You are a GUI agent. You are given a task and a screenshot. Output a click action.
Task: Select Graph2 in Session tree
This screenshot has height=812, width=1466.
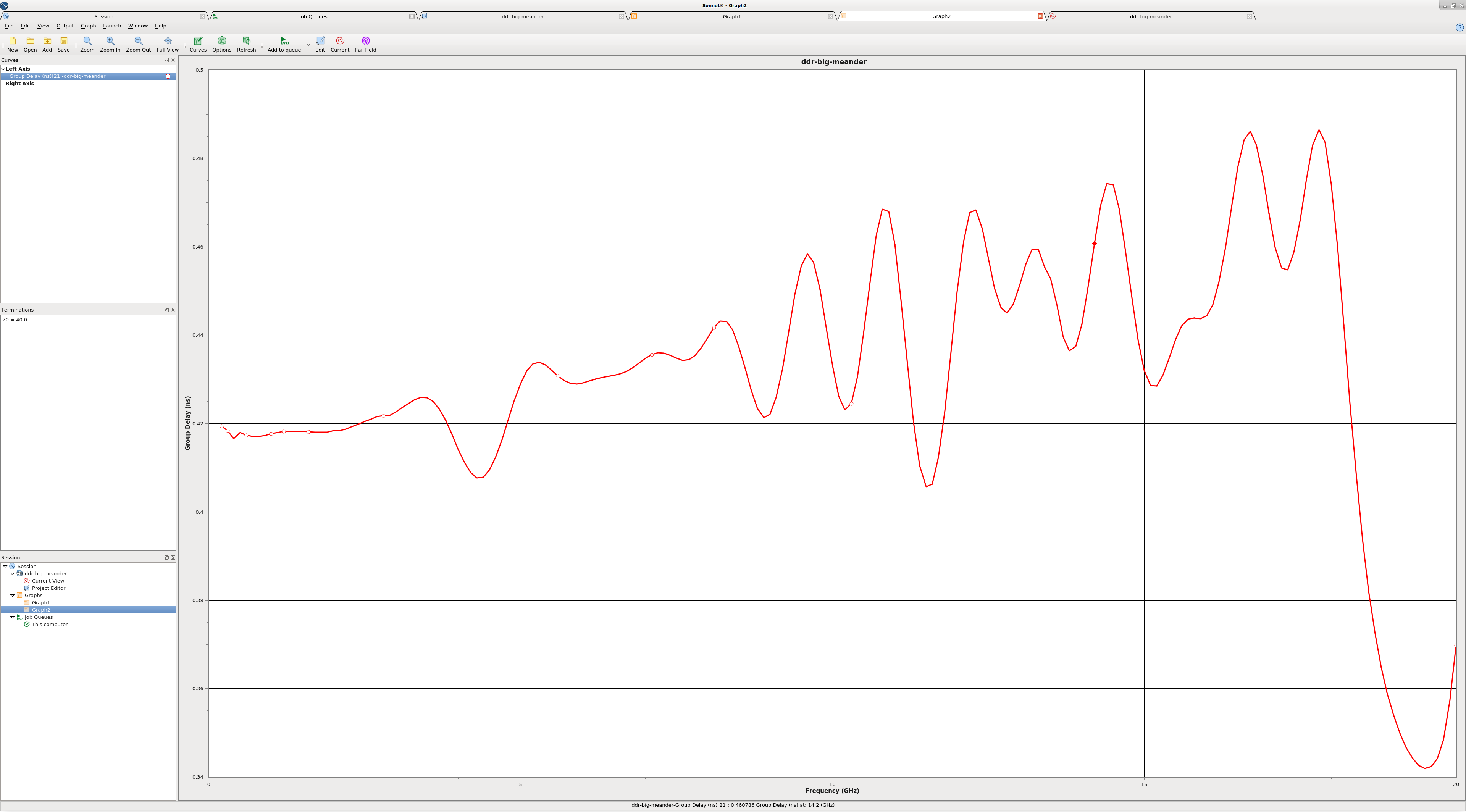tap(41, 610)
